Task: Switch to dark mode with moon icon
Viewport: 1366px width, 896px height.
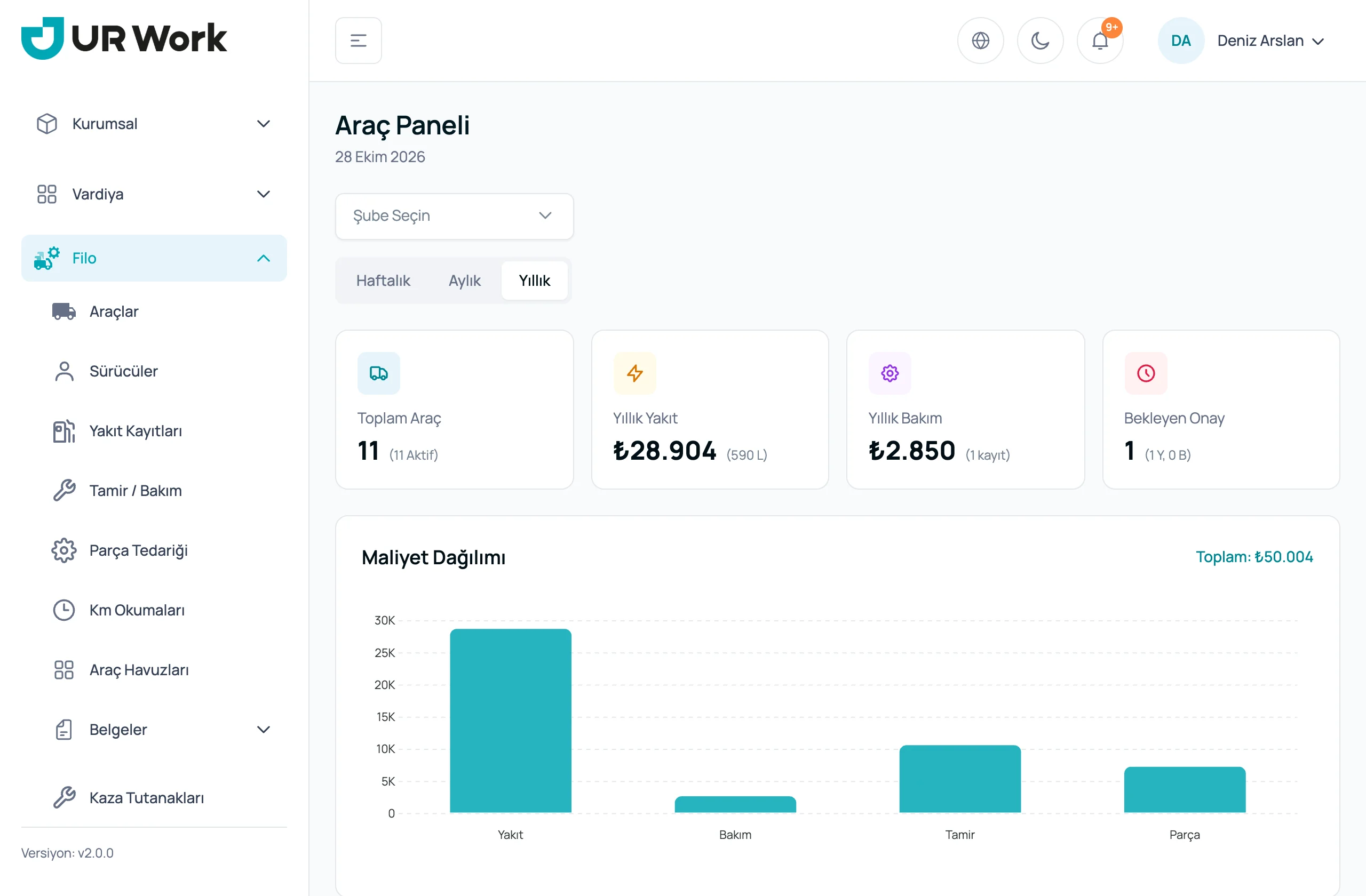Action: click(1040, 41)
